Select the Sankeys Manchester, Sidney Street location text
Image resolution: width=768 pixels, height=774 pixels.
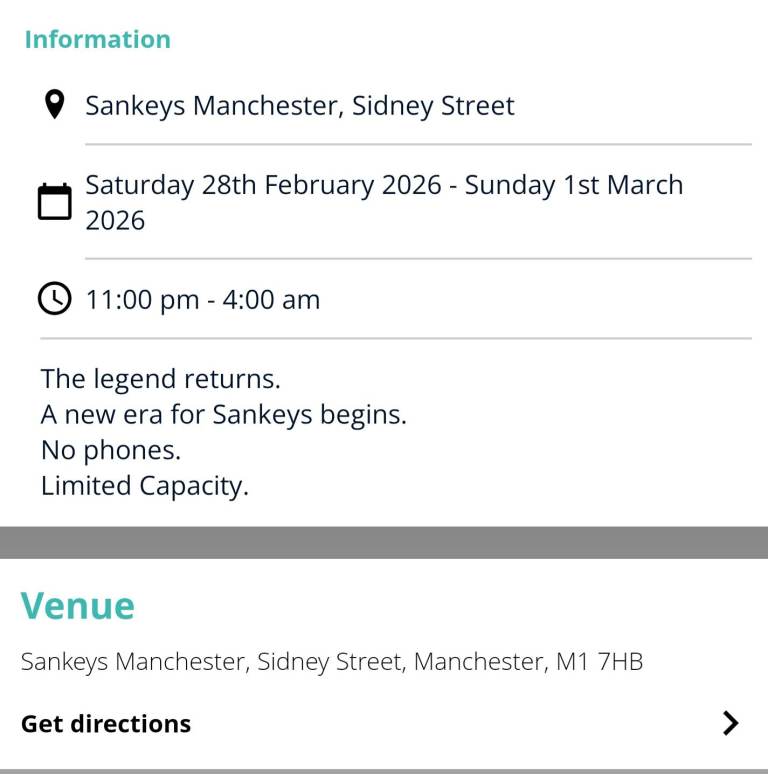[300, 105]
